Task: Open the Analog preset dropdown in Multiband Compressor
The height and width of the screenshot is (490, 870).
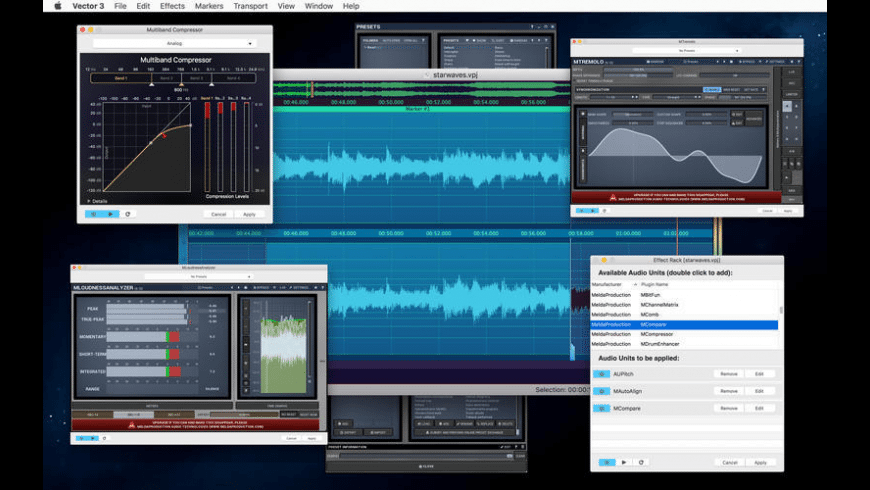Action: [175, 44]
